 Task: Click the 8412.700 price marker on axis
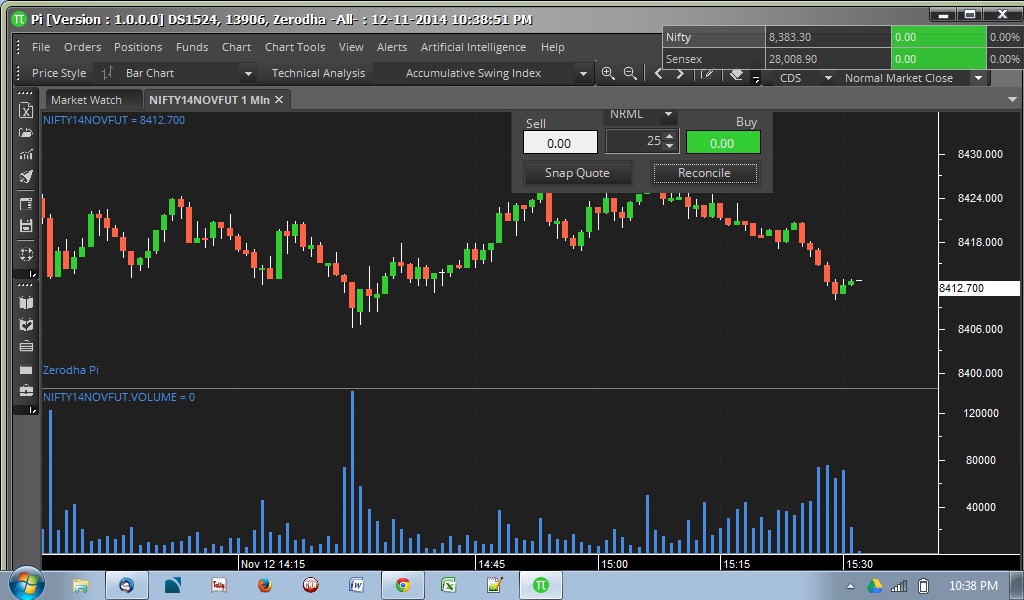[x=978, y=288]
